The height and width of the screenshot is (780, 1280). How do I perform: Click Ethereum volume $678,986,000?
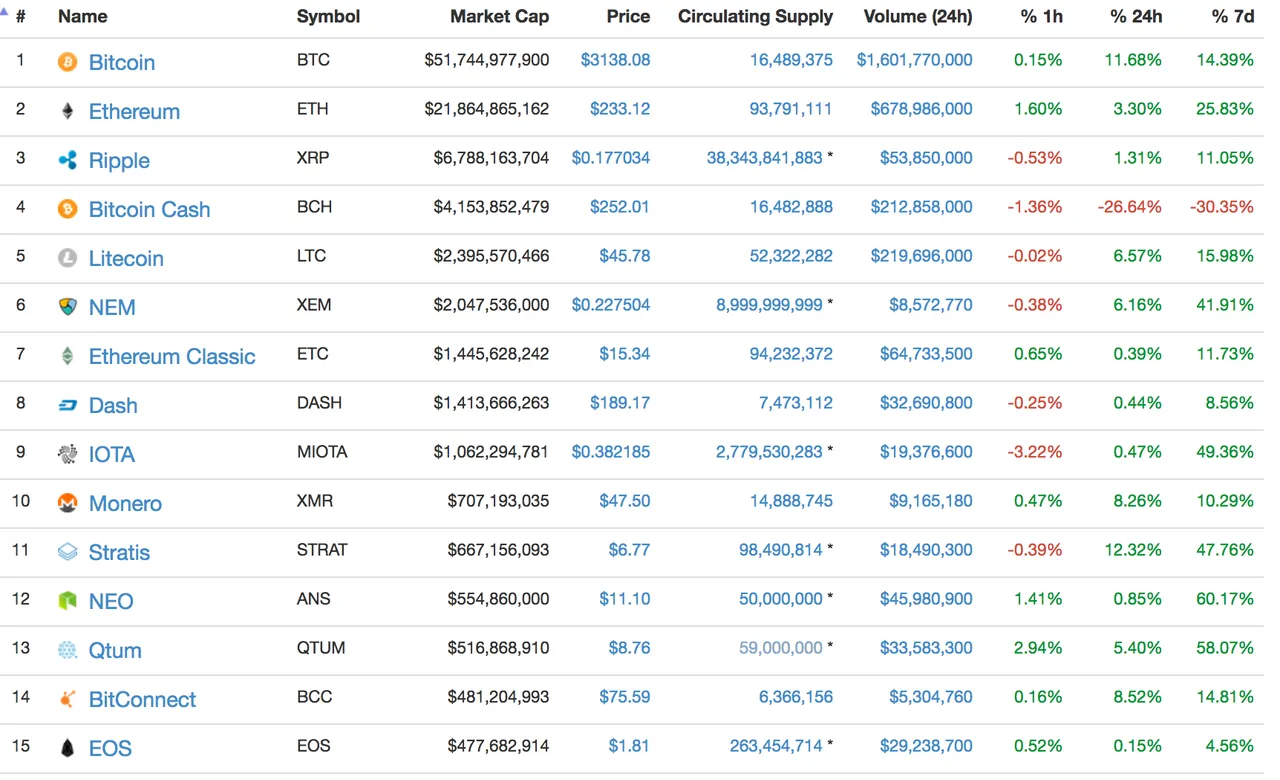[921, 109]
